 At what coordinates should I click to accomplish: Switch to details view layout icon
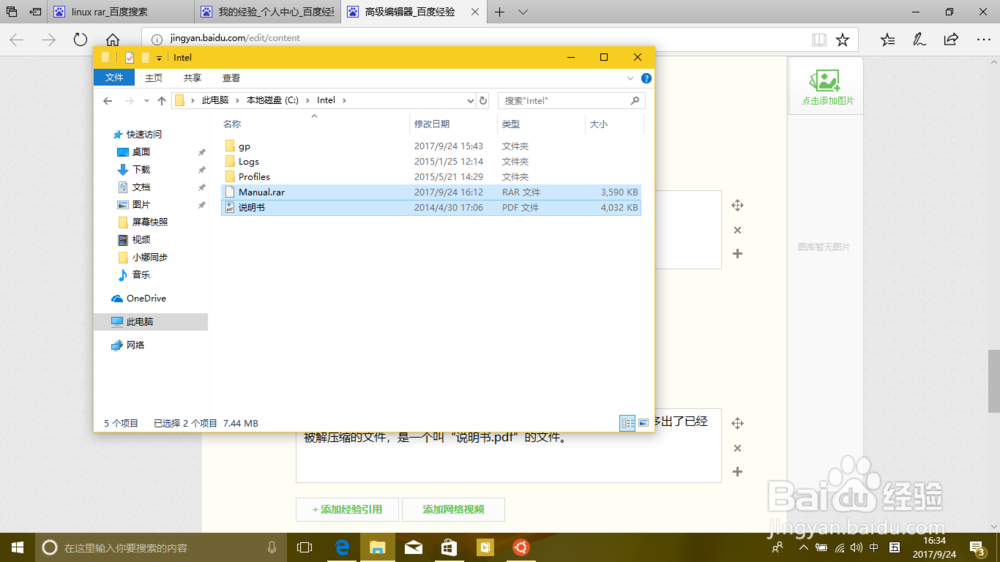pyautogui.click(x=627, y=423)
